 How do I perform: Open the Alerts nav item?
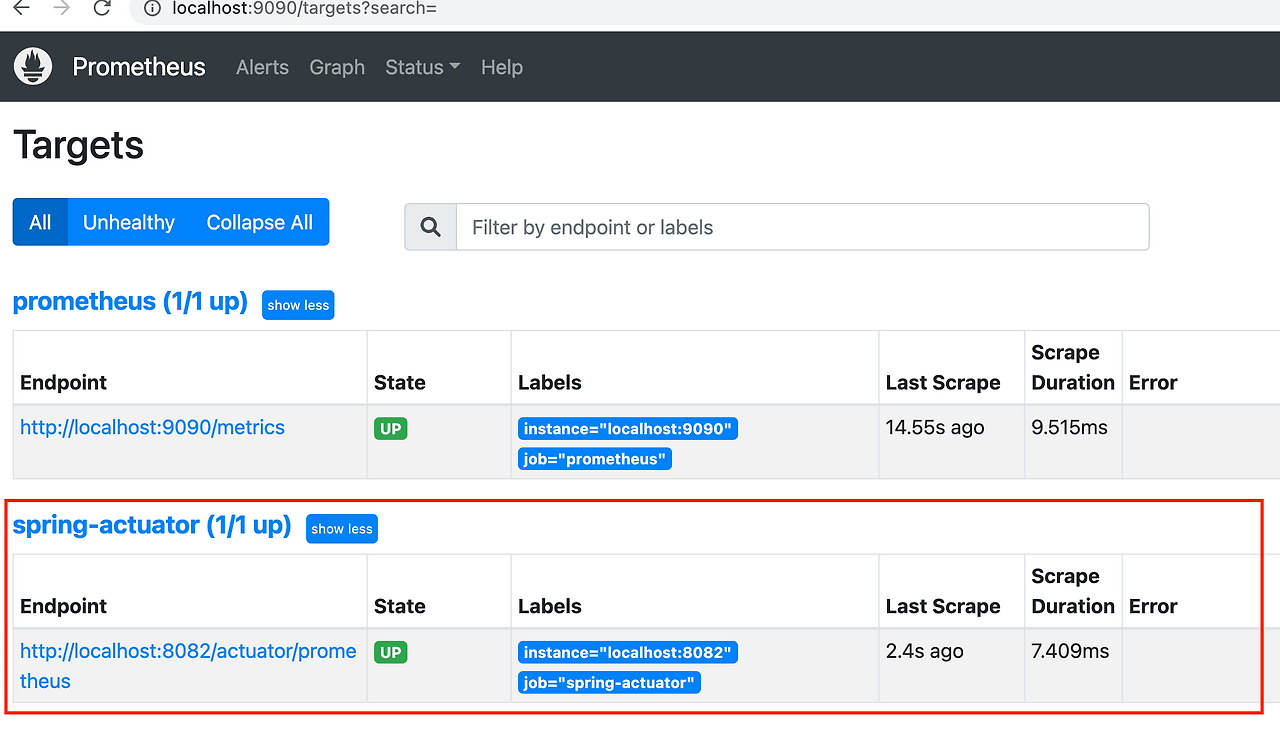[x=262, y=67]
